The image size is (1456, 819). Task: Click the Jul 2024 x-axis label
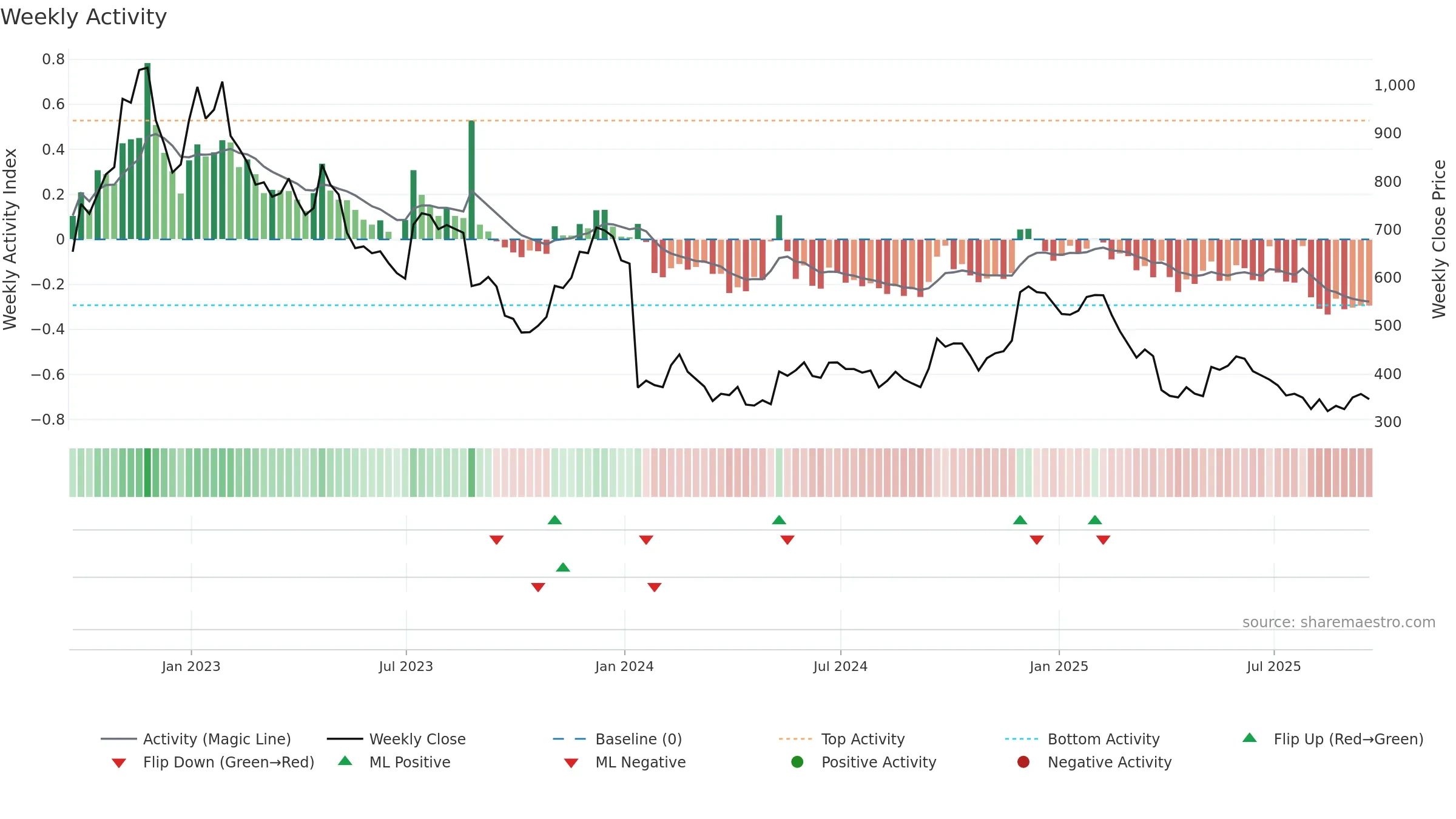(x=840, y=667)
